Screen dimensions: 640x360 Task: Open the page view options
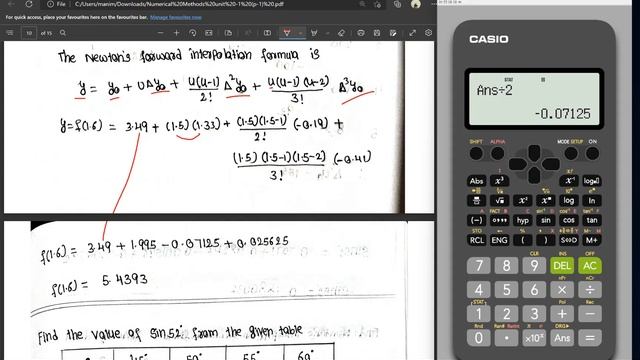[228, 33]
